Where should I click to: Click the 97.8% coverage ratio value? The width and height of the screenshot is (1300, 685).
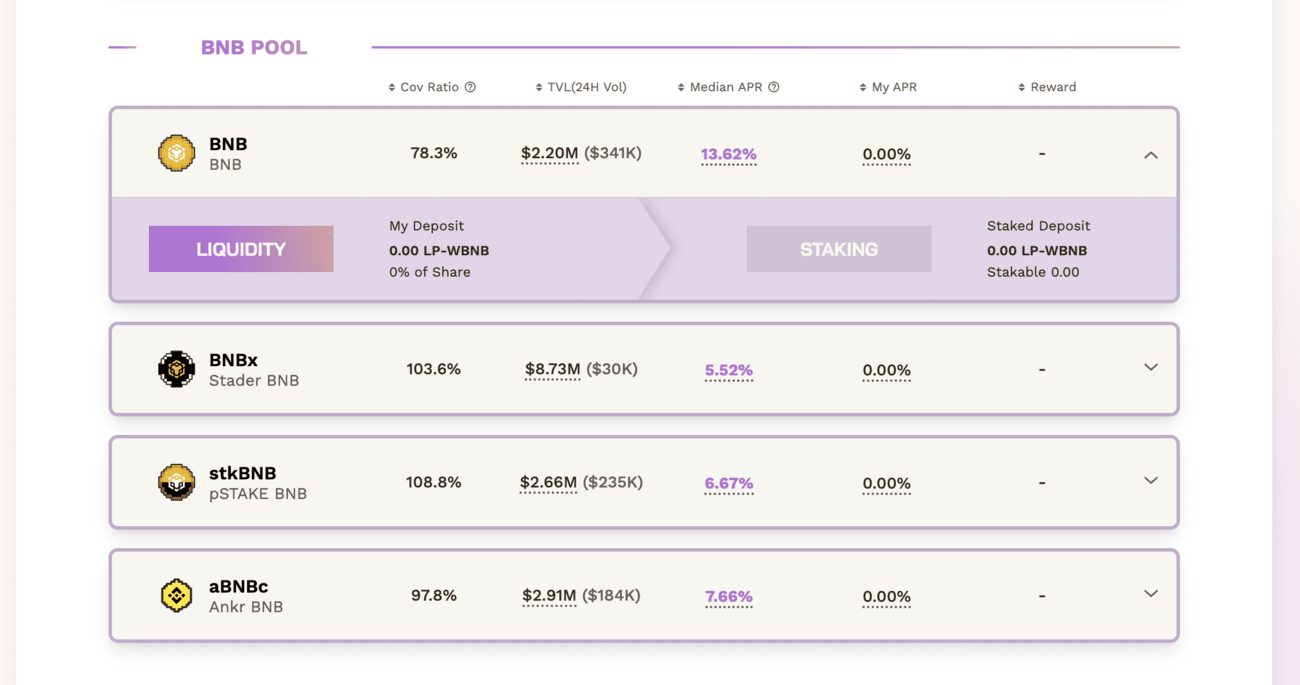[434, 595]
